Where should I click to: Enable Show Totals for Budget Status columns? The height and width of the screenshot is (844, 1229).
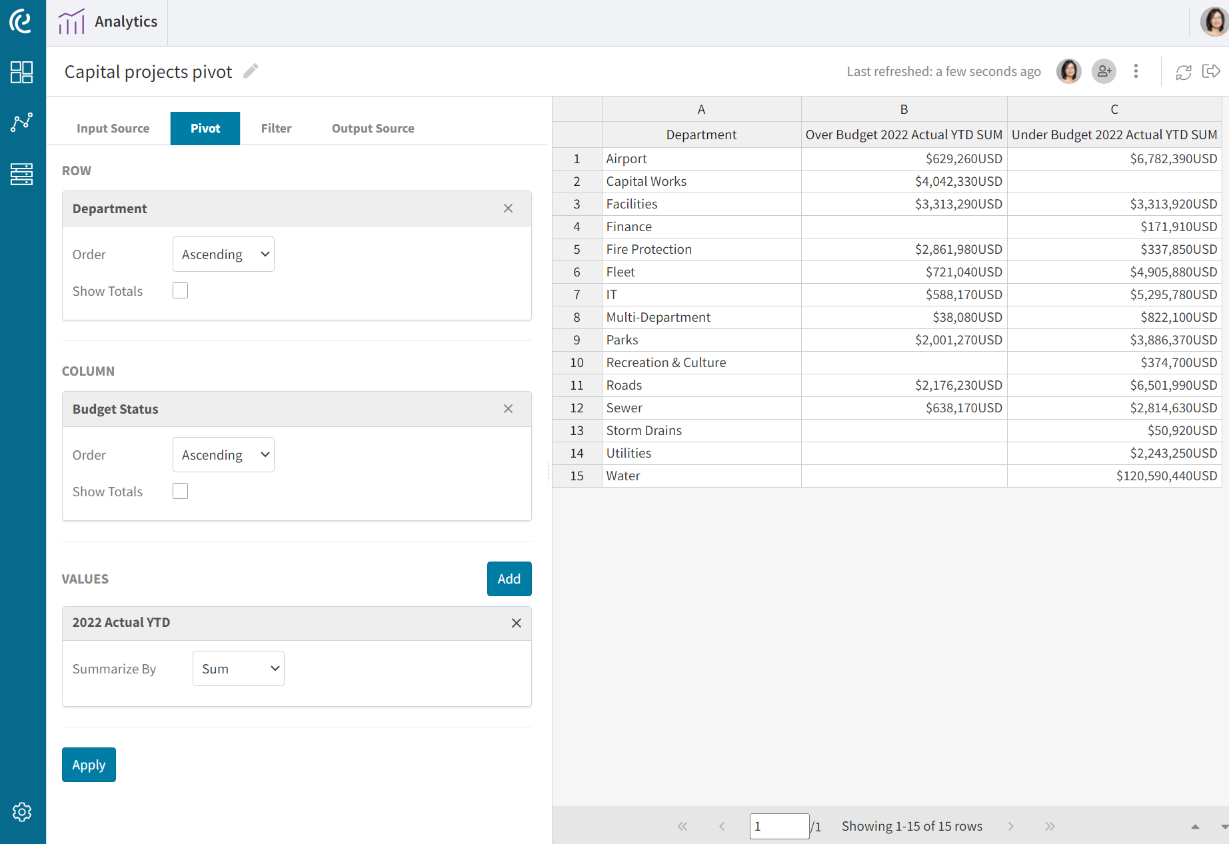(x=180, y=491)
